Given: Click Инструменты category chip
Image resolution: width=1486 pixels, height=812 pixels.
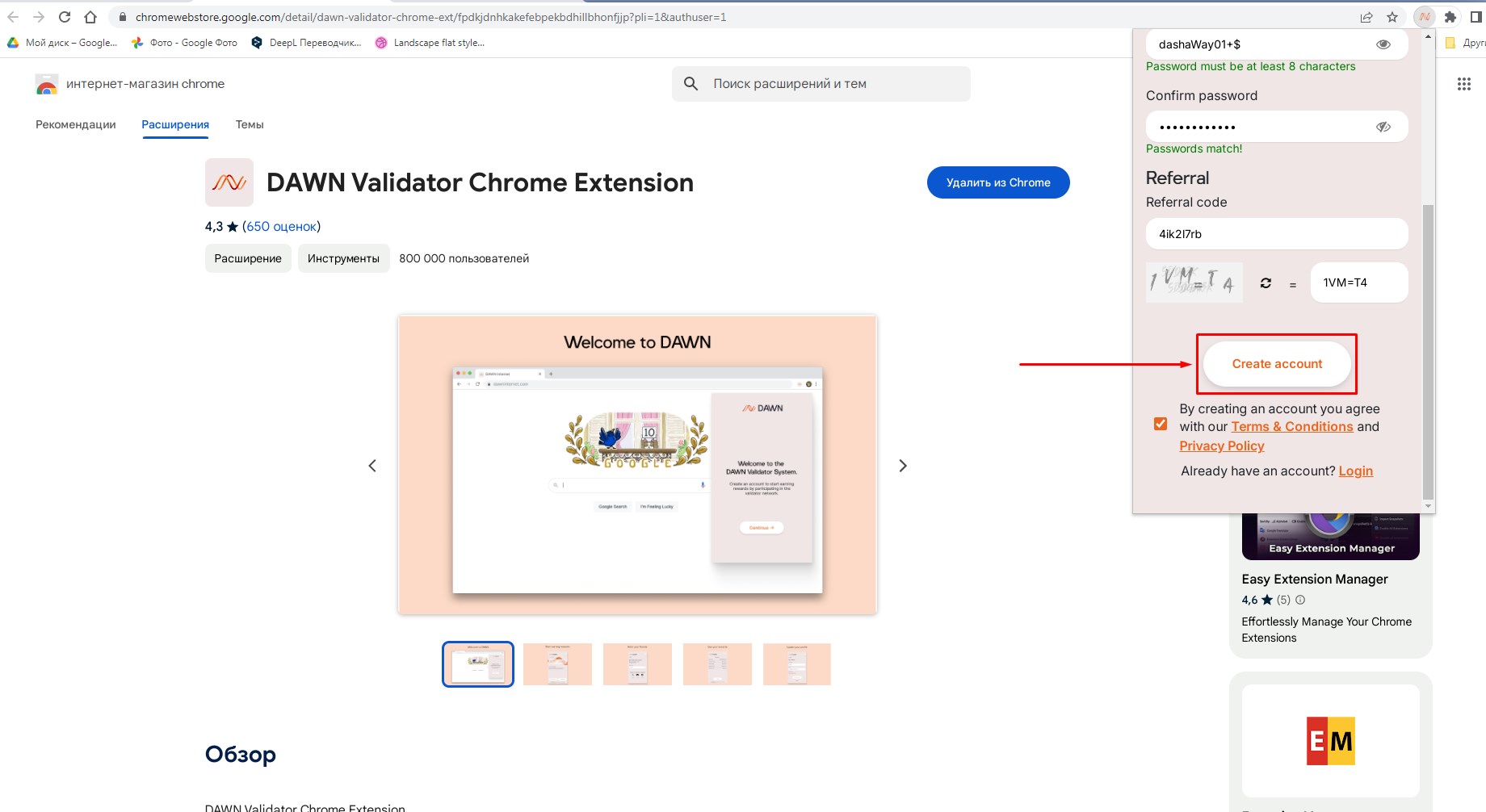Looking at the screenshot, I should point(343,258).
